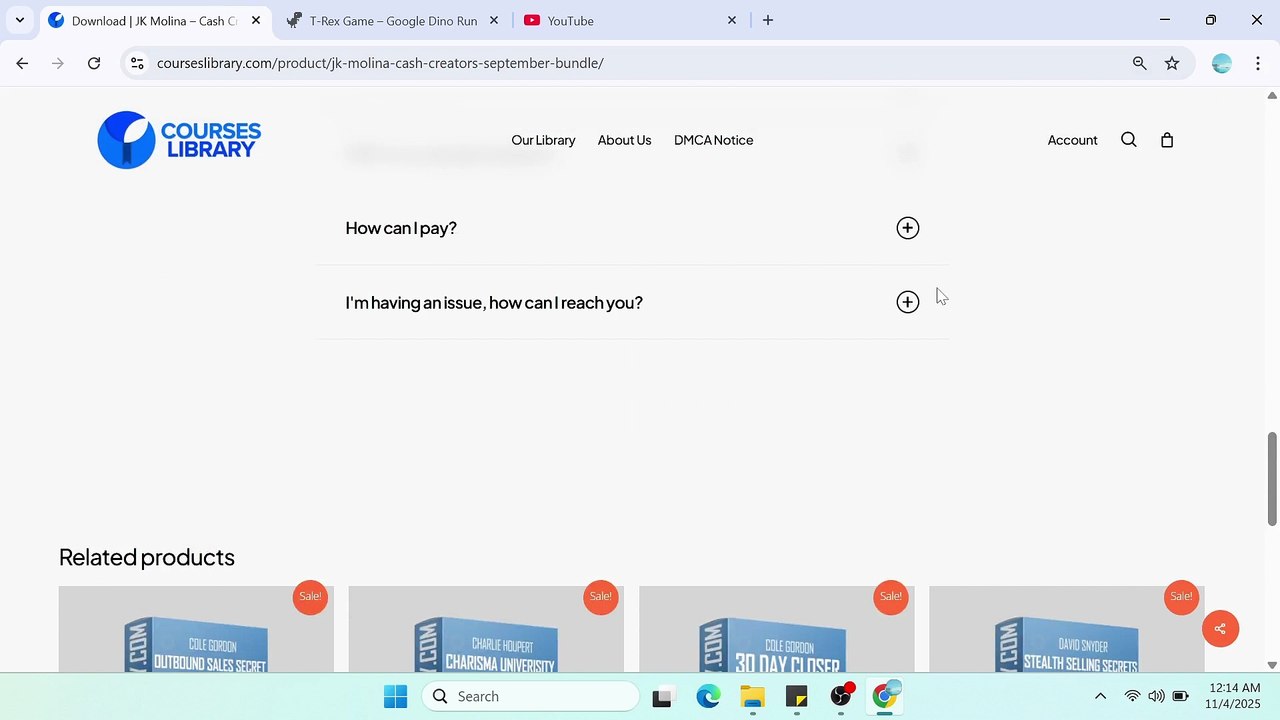The width and height of the screenshot is (1280, 720).
Task: Open the Account link
Action: coord(1072,140)
